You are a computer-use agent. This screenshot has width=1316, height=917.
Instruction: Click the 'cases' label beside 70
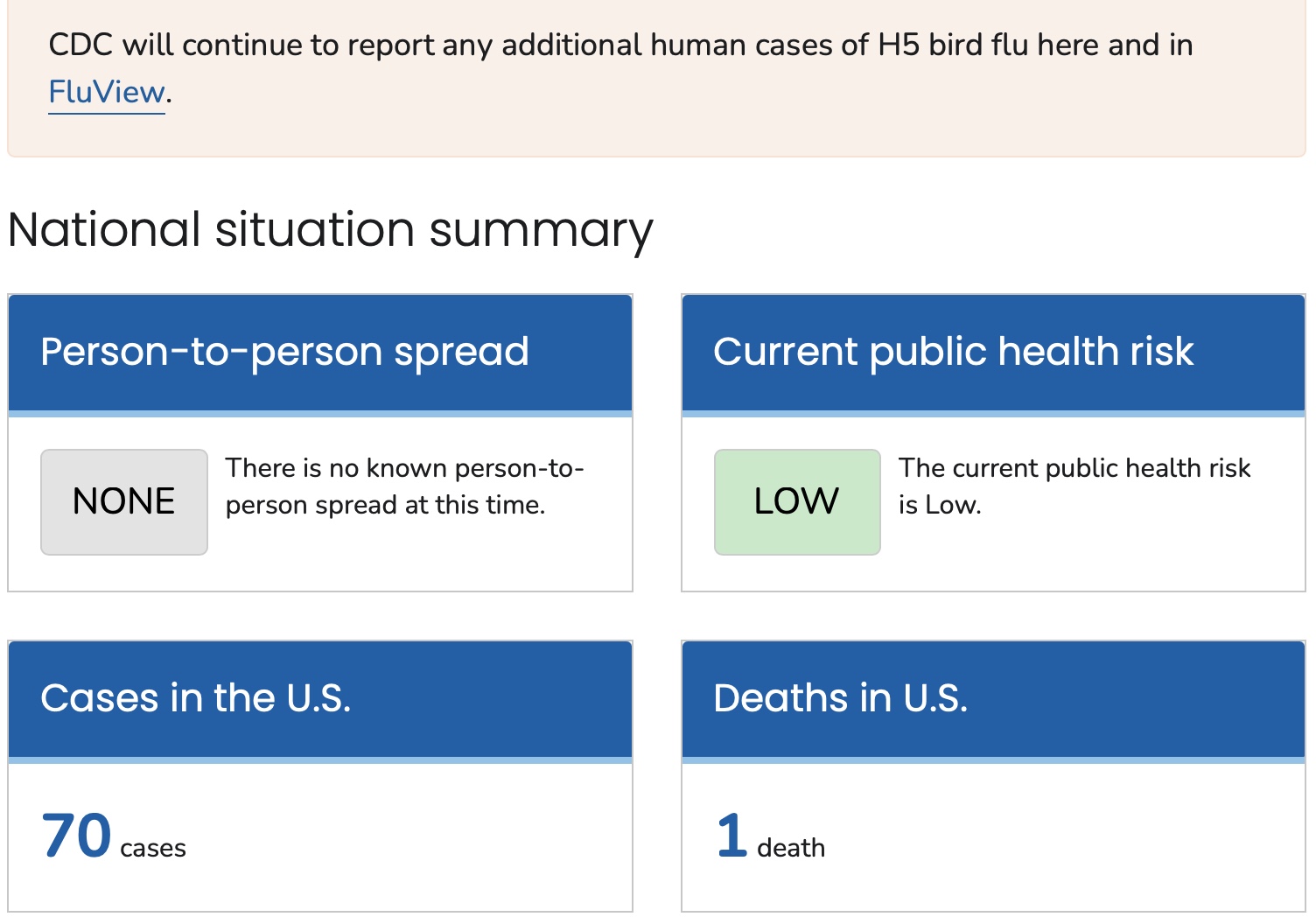pyautogui.click(x=153, y=848)
